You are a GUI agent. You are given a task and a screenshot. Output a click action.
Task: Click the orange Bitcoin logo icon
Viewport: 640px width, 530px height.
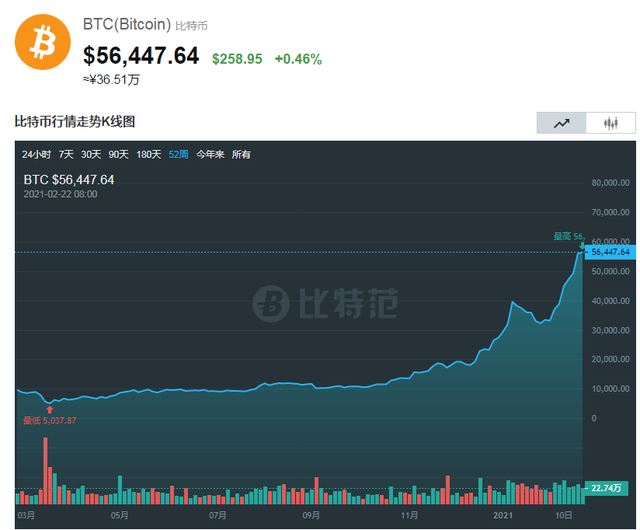point(42,42)
